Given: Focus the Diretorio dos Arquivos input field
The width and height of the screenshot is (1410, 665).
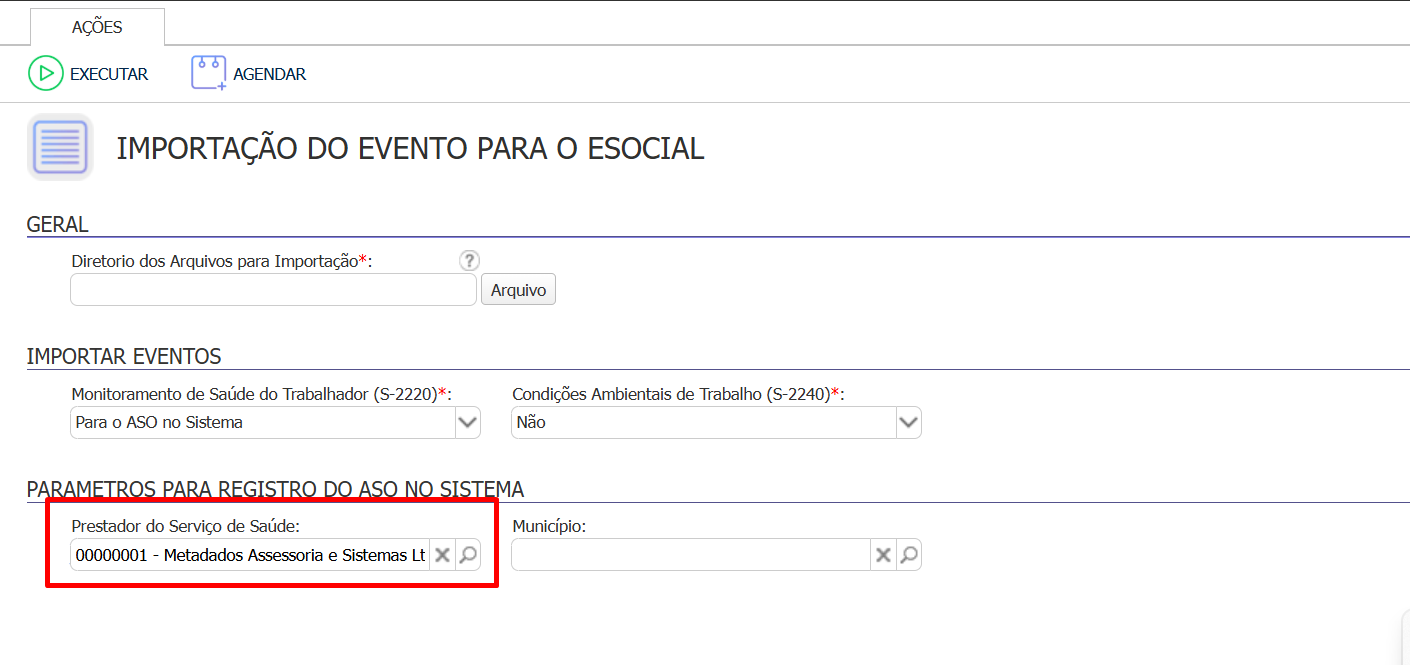Looking at the screenshot, I should (x=273, y=290).
